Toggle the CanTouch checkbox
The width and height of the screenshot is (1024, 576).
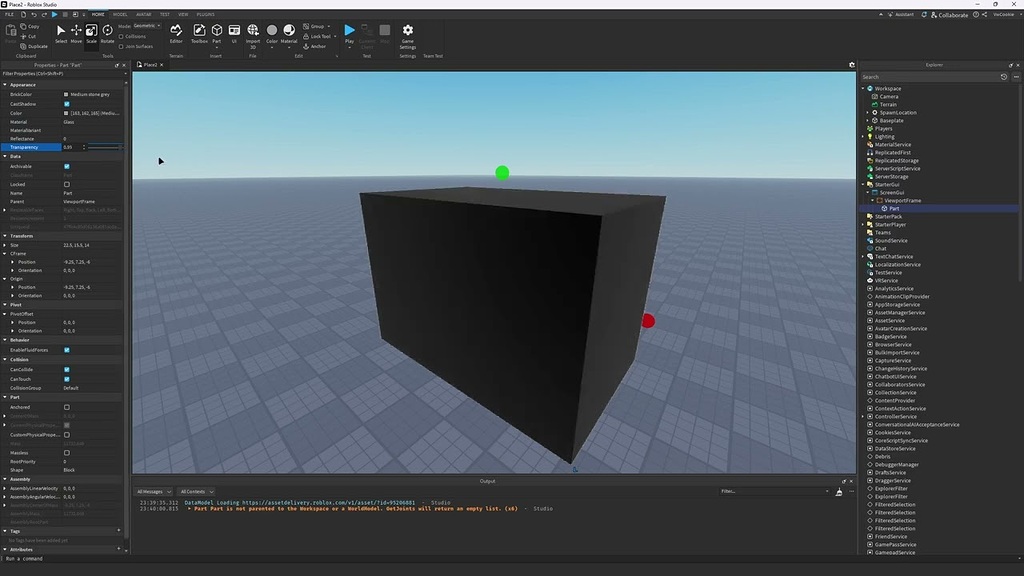[67, 379]
